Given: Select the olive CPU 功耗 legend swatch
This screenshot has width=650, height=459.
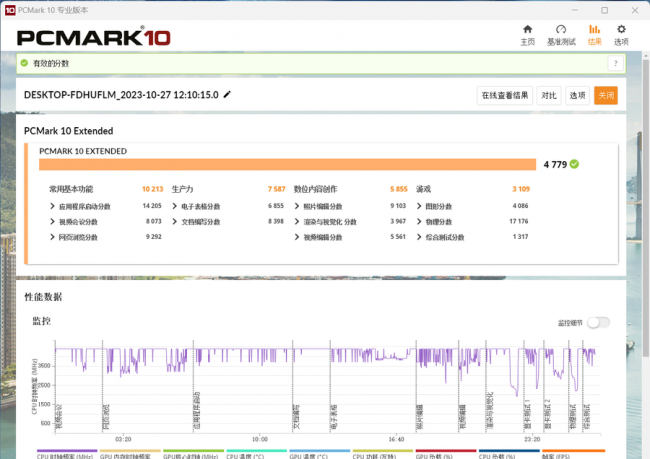Looking at the screenshot, I should click(383, 451).
